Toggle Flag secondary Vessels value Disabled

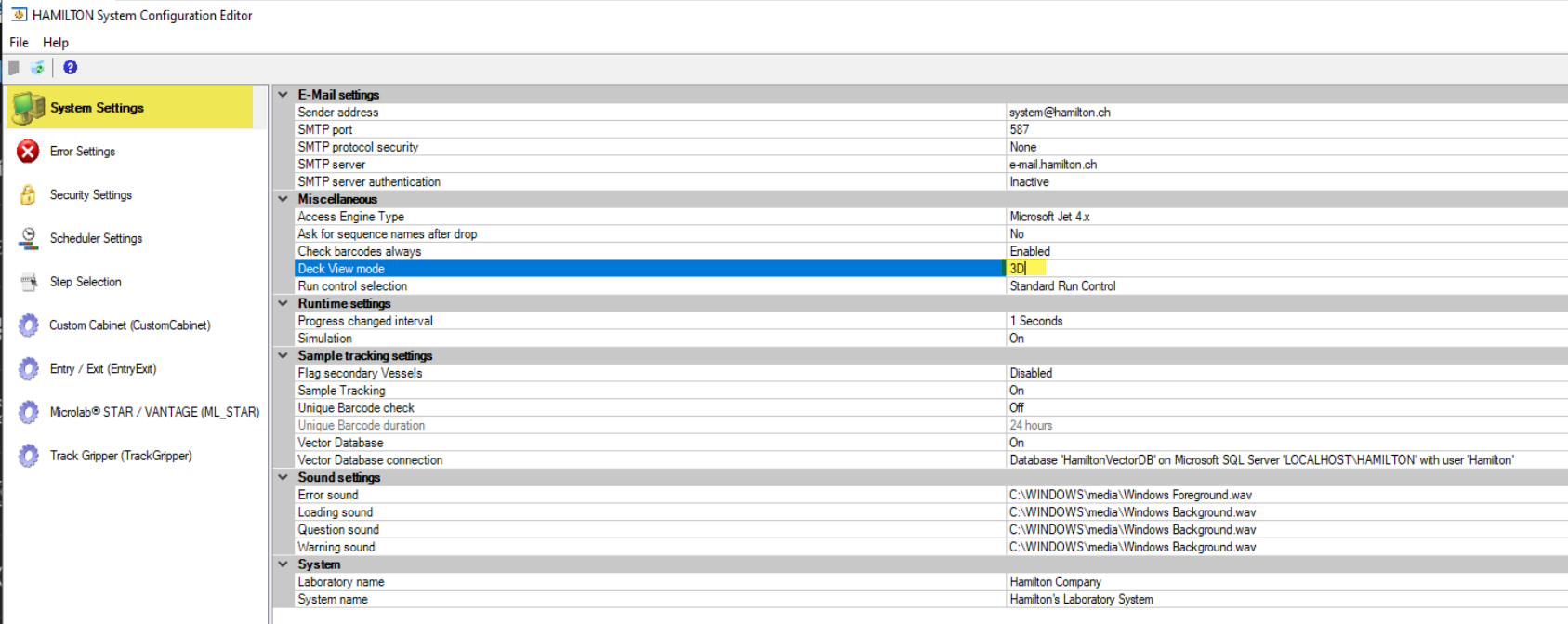coord(1286,373)
